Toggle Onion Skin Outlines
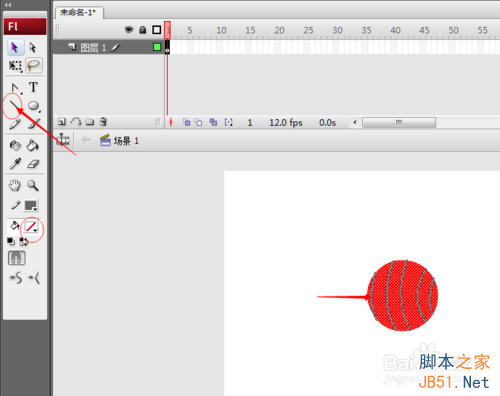 (199, 122)
